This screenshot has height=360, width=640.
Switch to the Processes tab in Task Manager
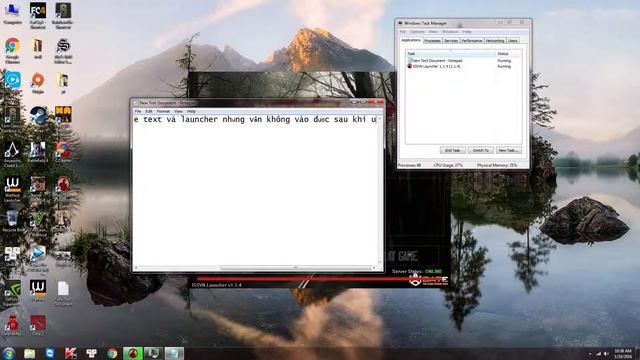432,40
